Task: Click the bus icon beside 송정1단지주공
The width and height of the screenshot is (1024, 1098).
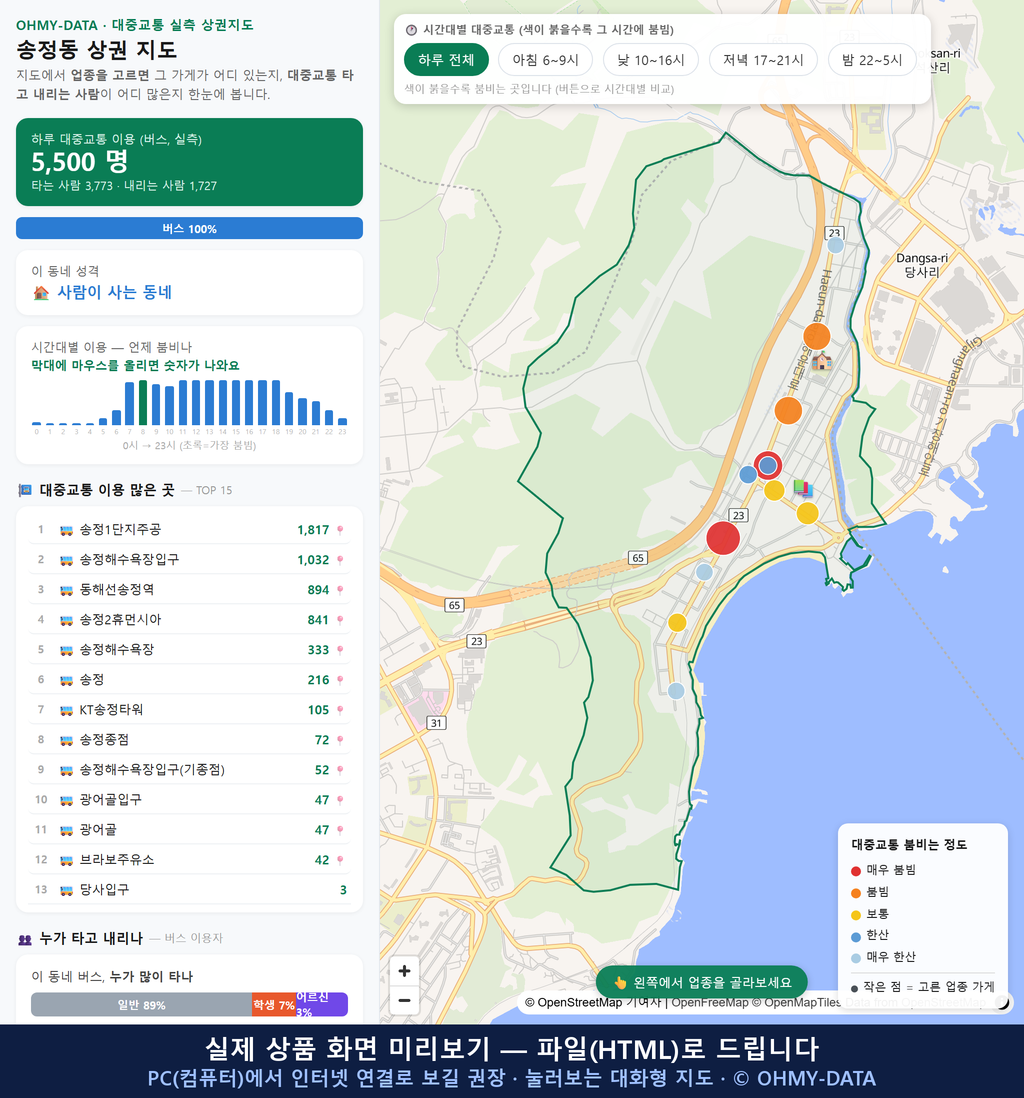Action: tap(67, 530)
